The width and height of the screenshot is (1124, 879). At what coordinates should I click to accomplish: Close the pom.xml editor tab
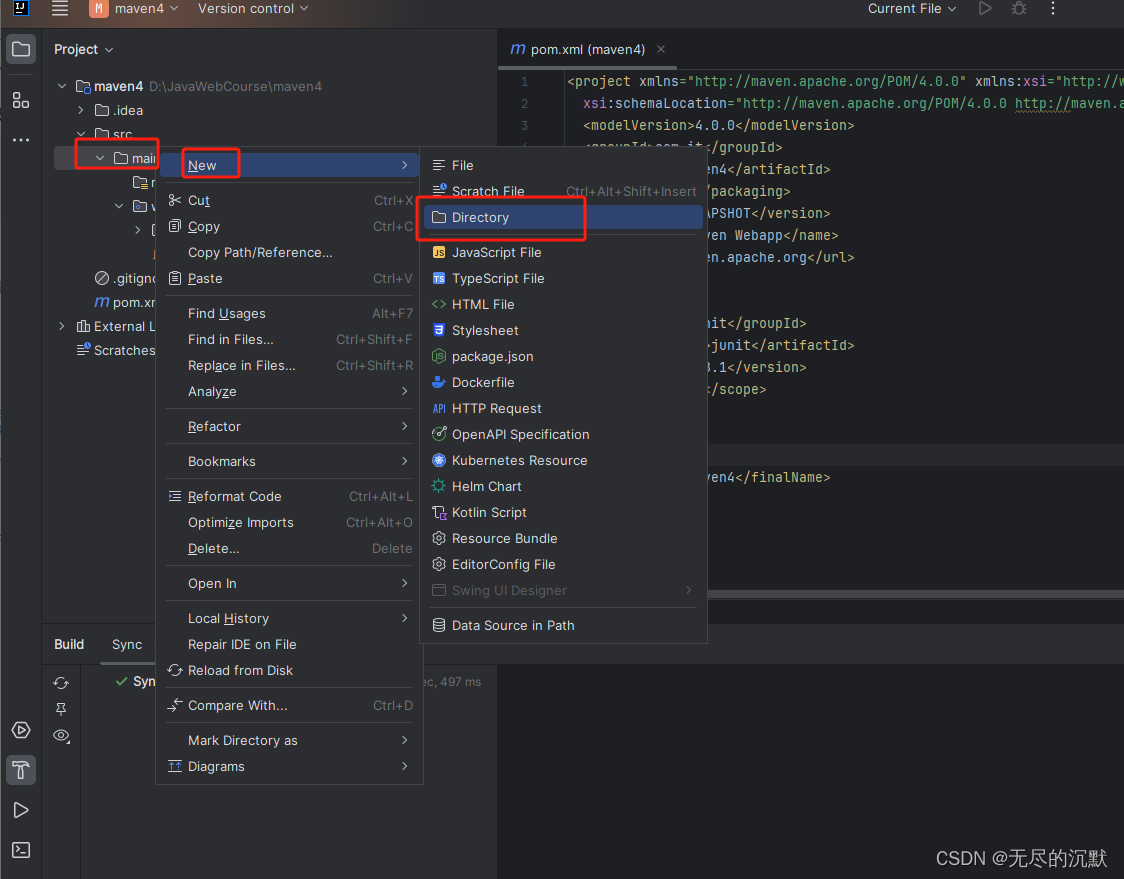tap(661, 49)
